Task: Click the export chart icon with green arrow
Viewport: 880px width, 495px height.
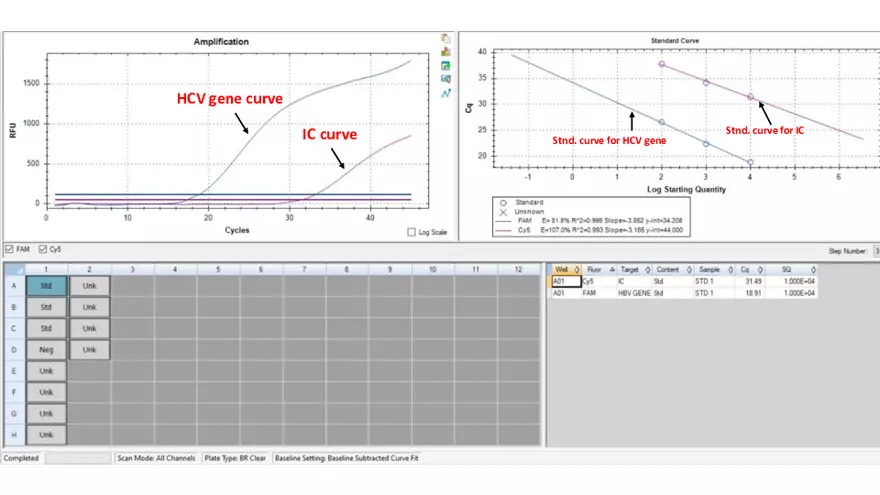Action: click(445, 65)
